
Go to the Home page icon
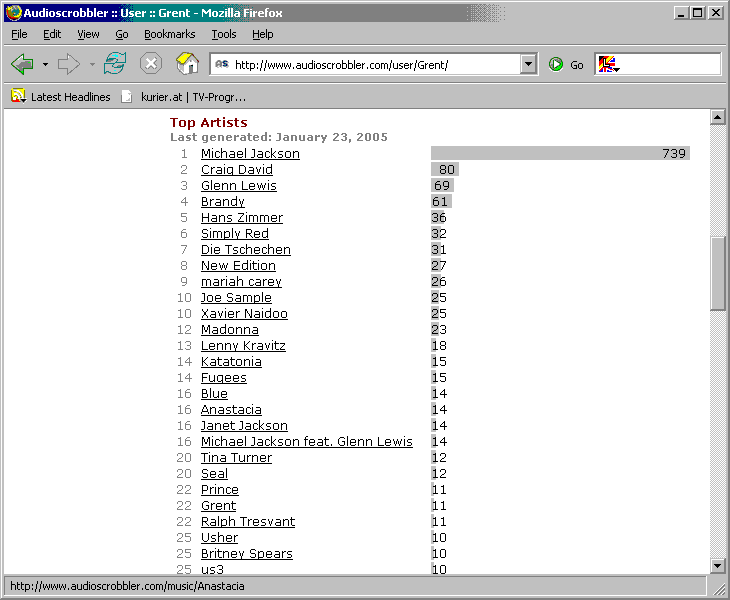click(x=187, y=64)
